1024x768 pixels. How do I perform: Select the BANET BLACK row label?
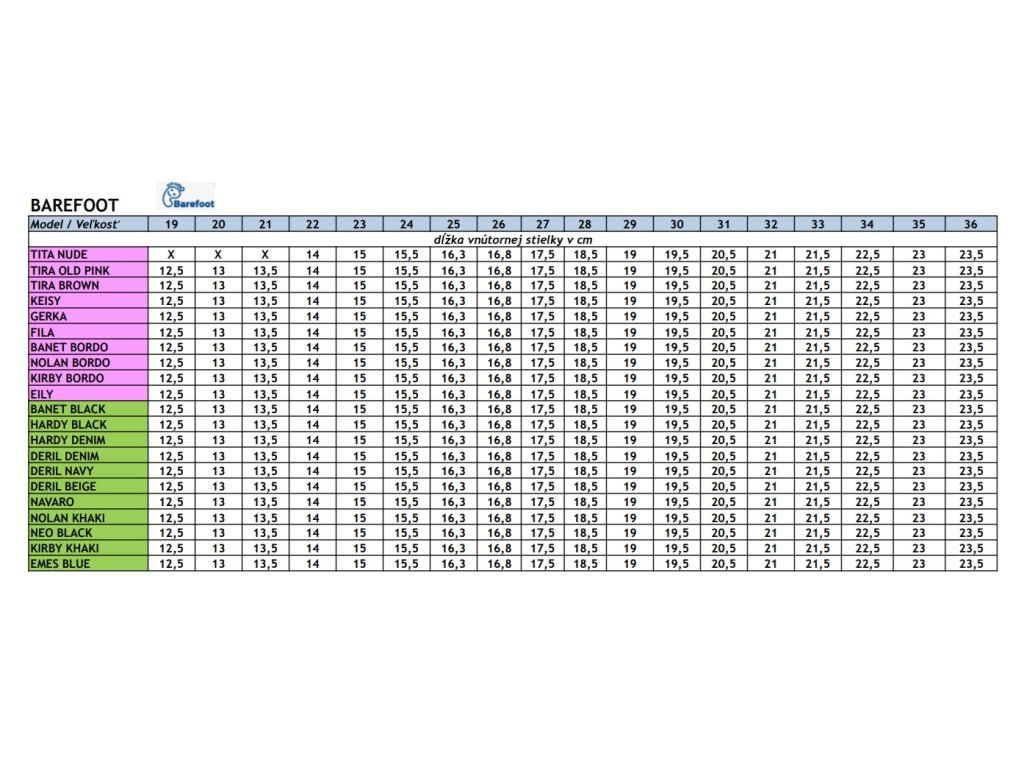pos(88,409)
